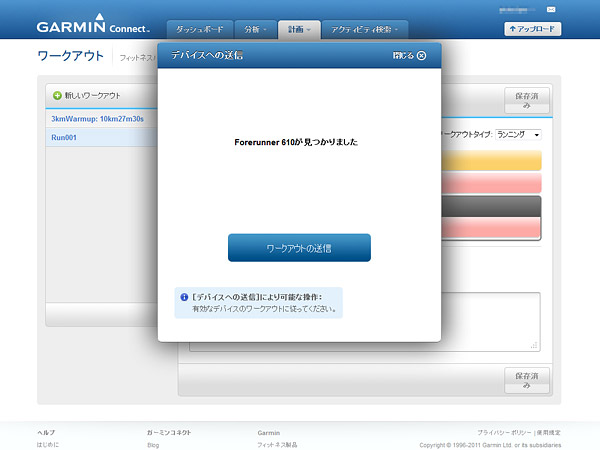
Task: Click the upper 保存済み button
Action: (527, 100)
